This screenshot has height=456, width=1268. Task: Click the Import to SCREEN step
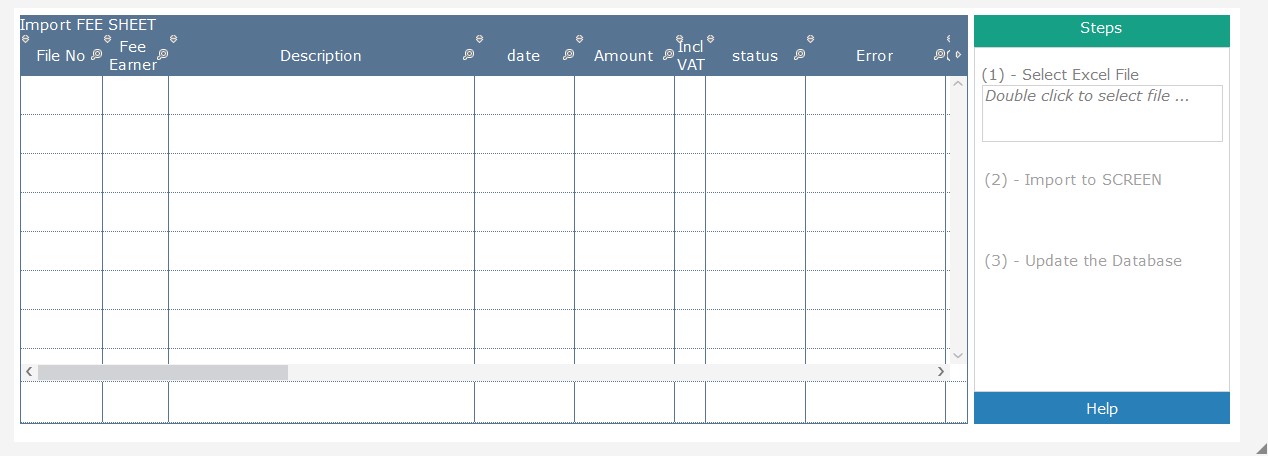pos(1073,180)
